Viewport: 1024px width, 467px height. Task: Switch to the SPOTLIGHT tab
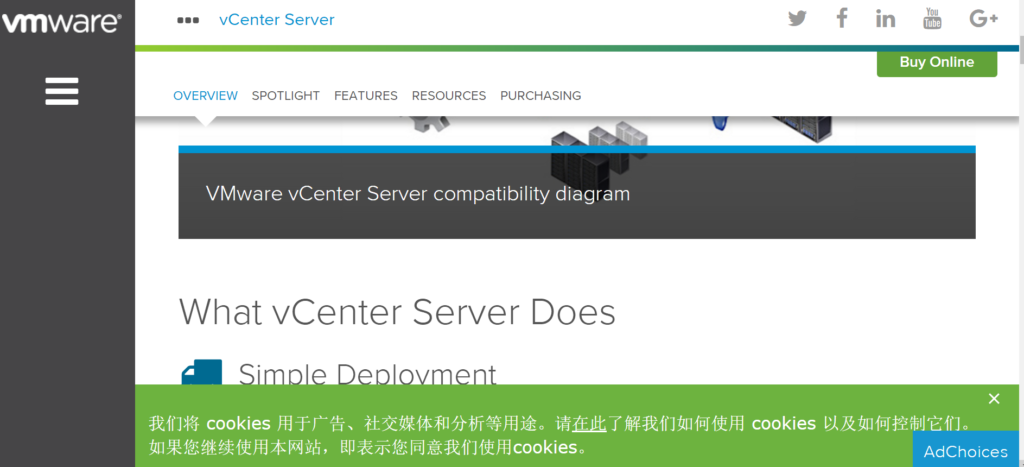286,95
